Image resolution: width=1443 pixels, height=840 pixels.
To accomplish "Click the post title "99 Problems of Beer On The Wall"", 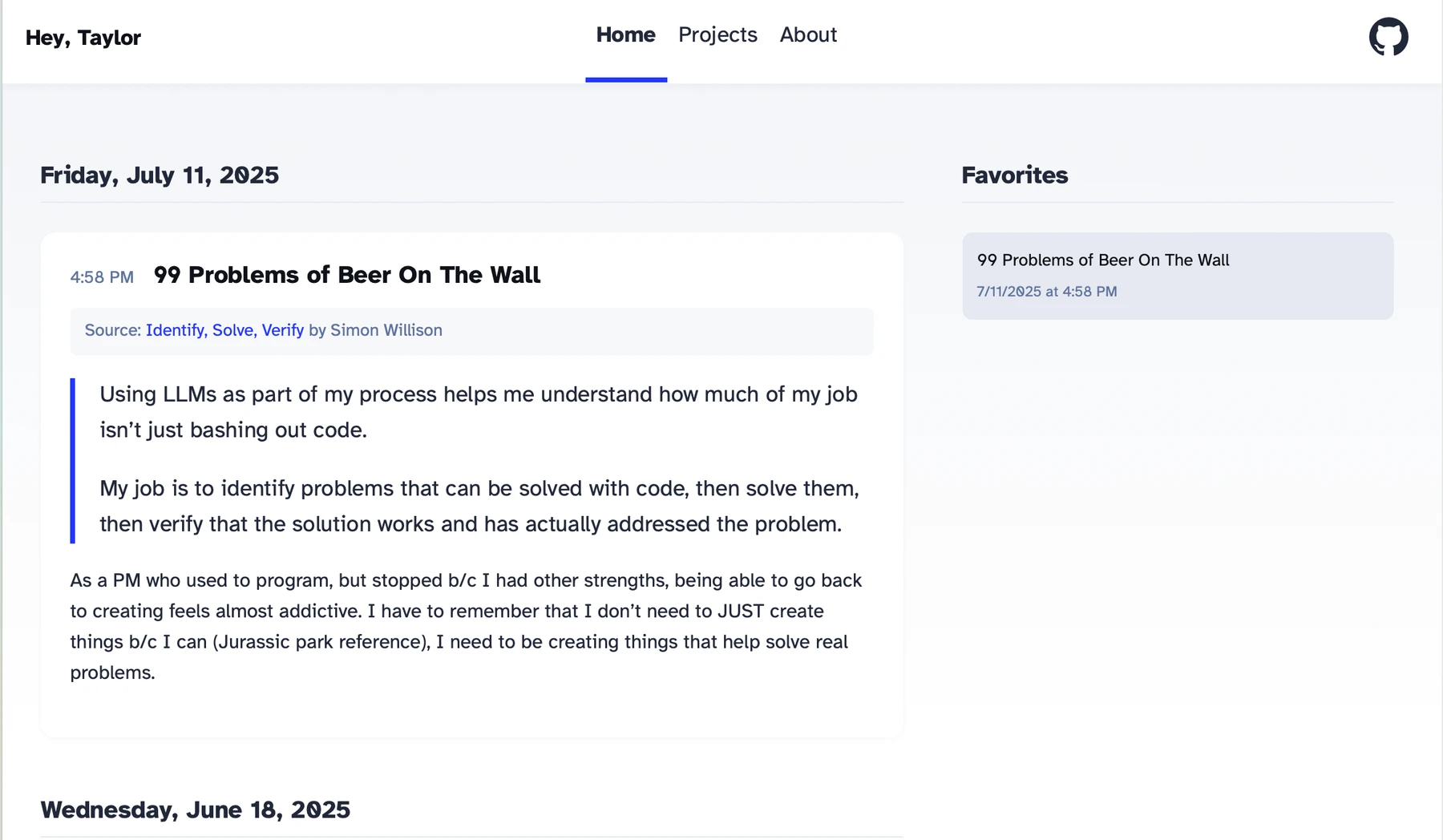I will click(x=346, y=275).
